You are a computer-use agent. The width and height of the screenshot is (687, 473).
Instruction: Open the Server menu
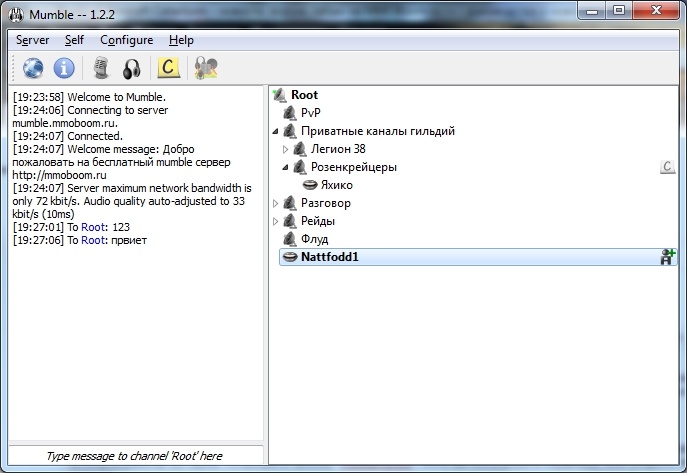[32, 40]
